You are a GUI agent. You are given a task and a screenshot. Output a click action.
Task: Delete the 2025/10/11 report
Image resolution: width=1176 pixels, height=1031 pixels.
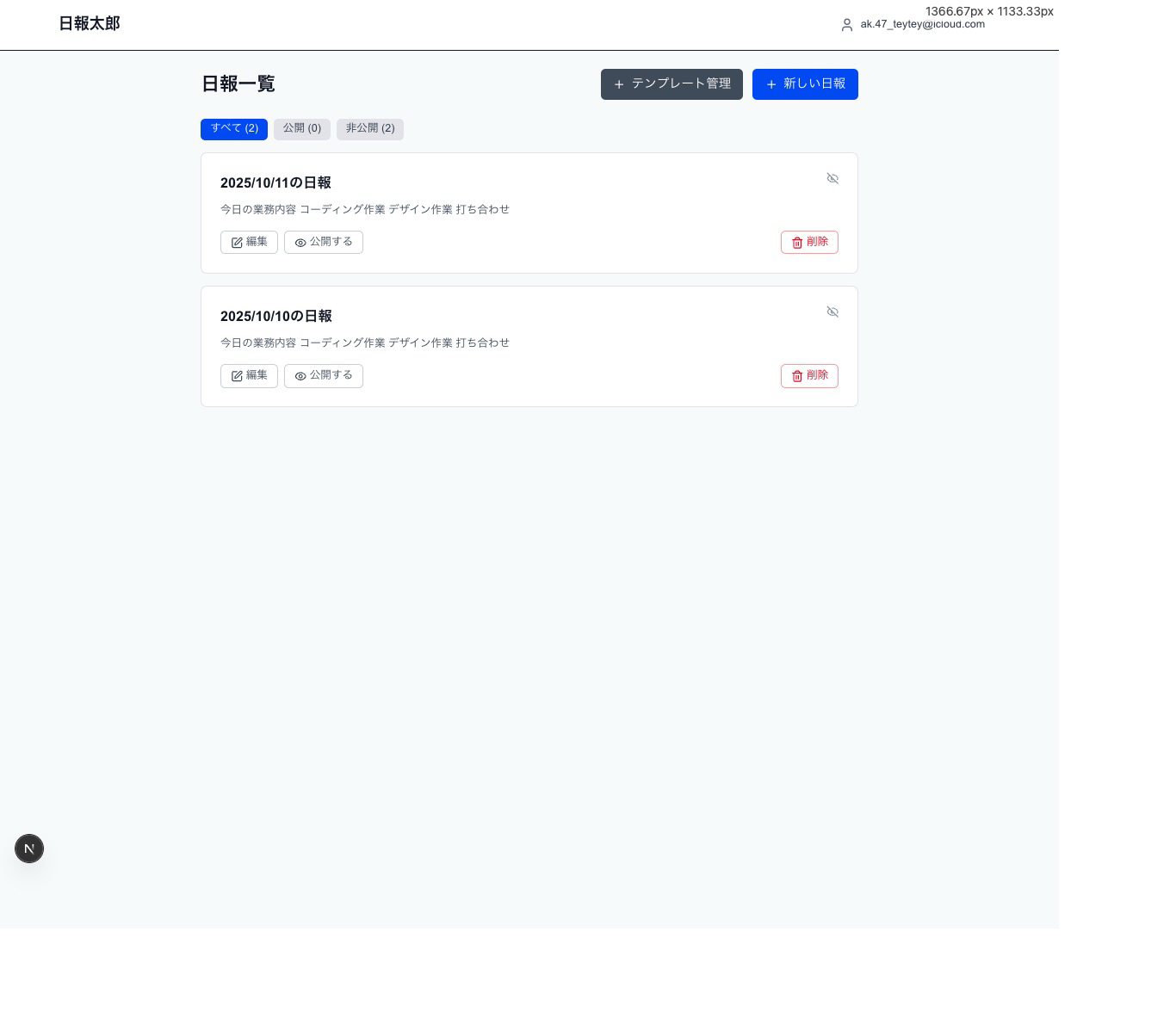point(809,242)
